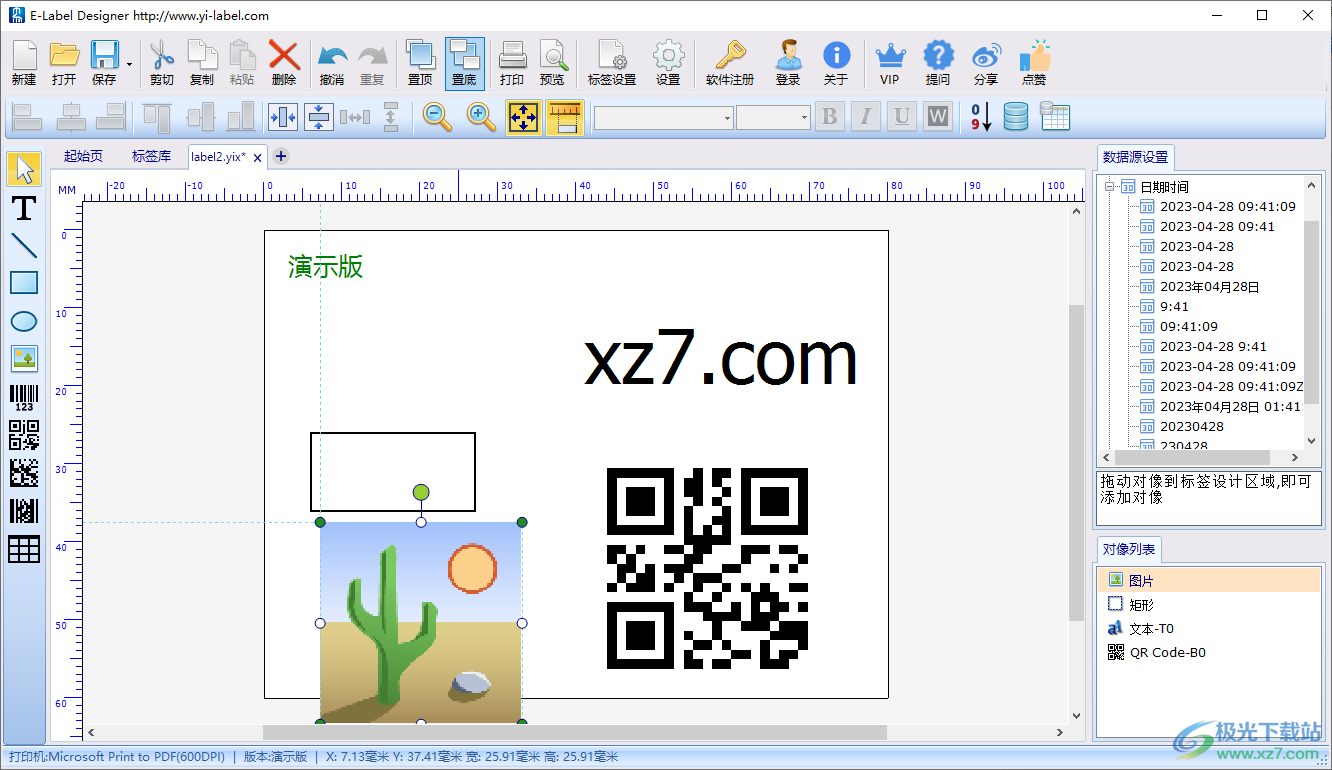Select the Rectangle shape tool

point(24,283)
